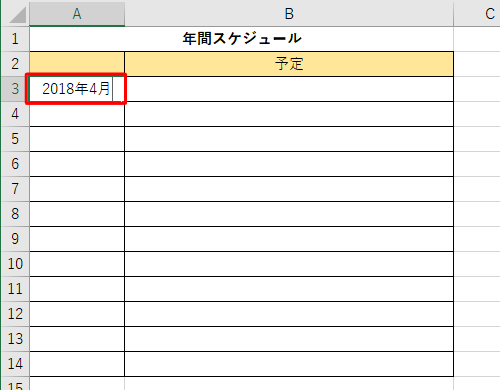Select column B header

(x=289, y=14)
